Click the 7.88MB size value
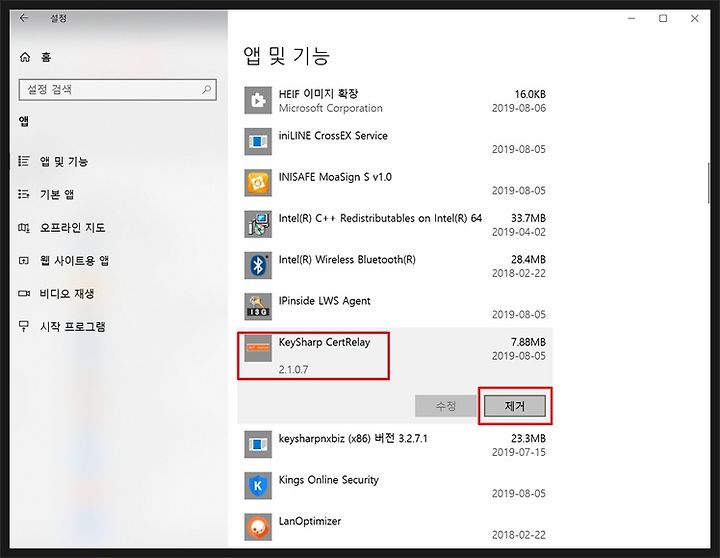This screenshot has width=720, height=558. click(x=528, y=342)
